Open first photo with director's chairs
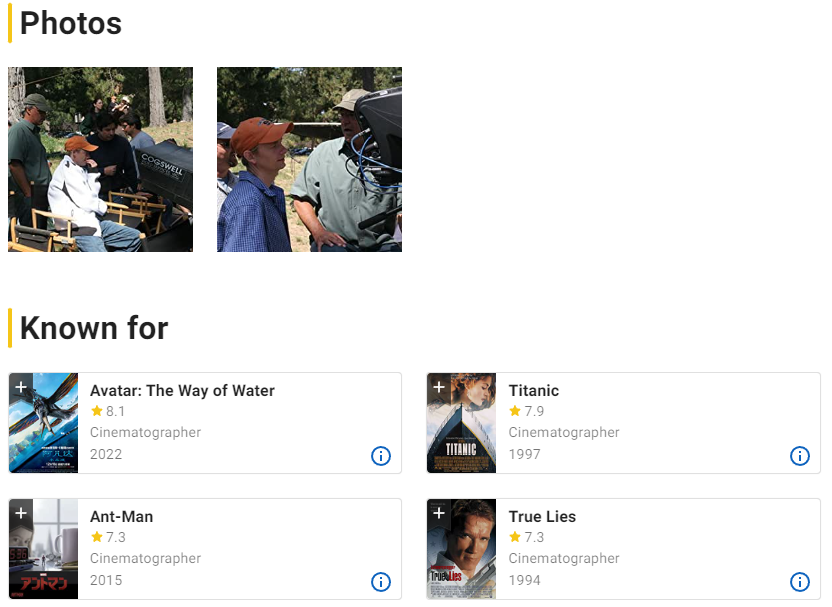The image size is (832, 607). point(100,159)
